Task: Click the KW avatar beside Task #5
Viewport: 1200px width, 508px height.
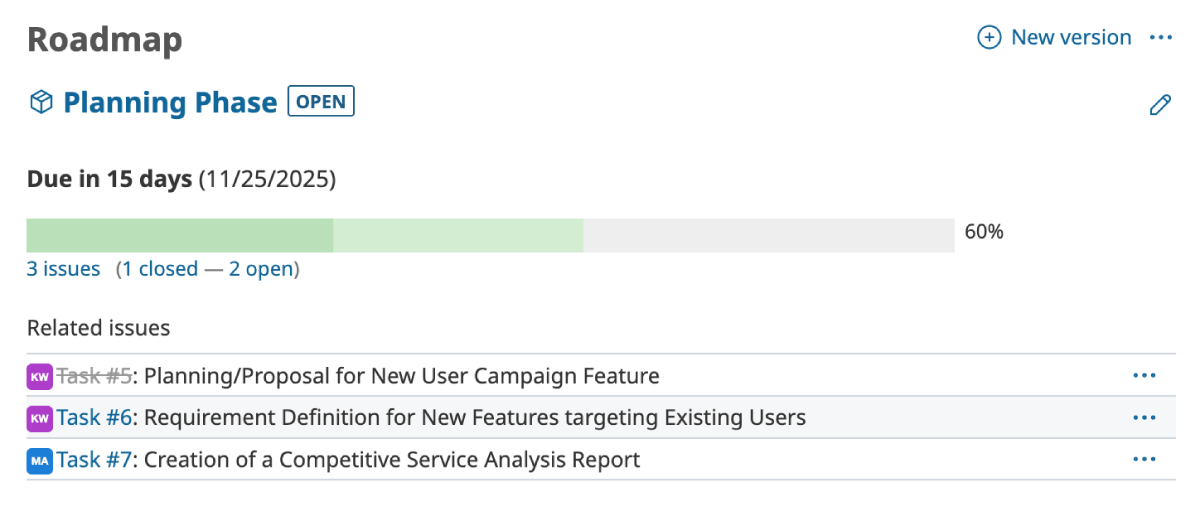Action: pyautogui.click(x=39, y=376)
